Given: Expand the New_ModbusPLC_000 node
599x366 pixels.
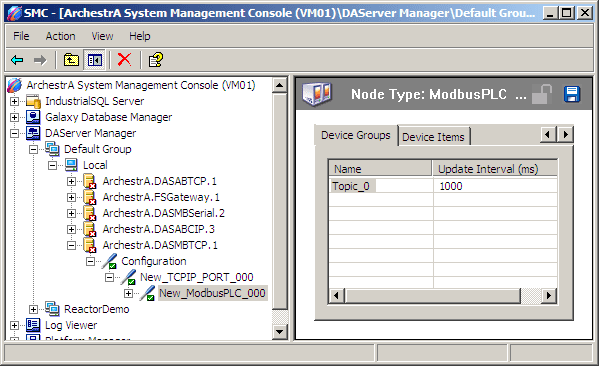Looking at the screenshot, I should 128,294.
